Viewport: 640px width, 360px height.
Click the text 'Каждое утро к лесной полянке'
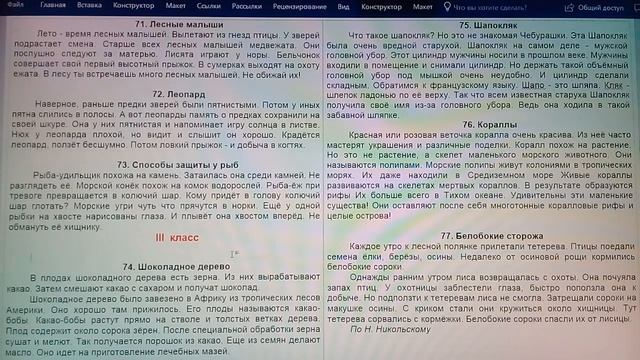pos(414,246)
